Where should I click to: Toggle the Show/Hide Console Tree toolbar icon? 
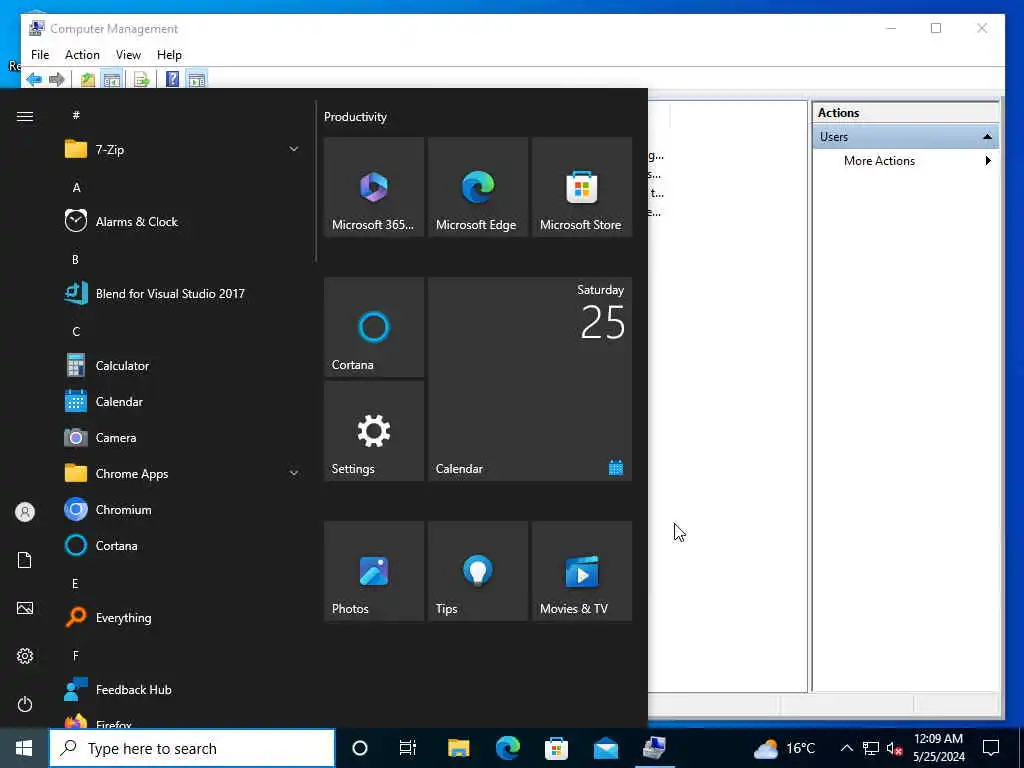tap(112, 80)
